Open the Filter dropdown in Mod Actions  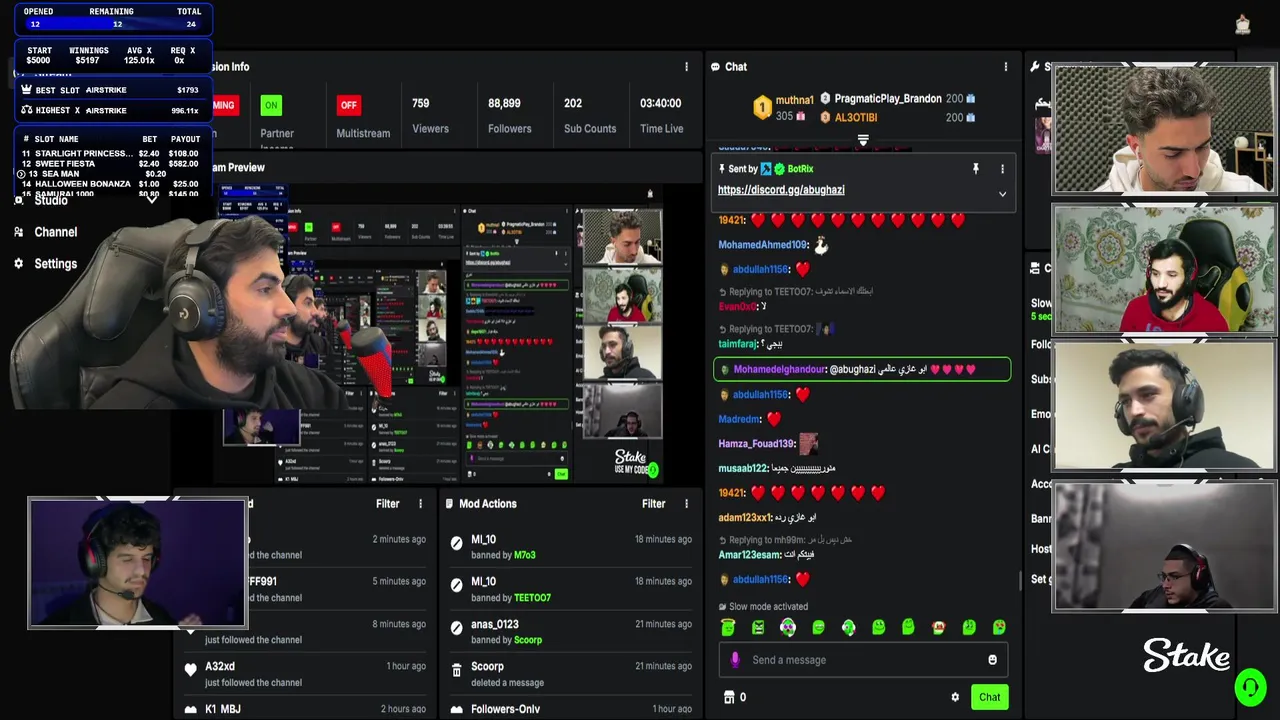(653, 504)
